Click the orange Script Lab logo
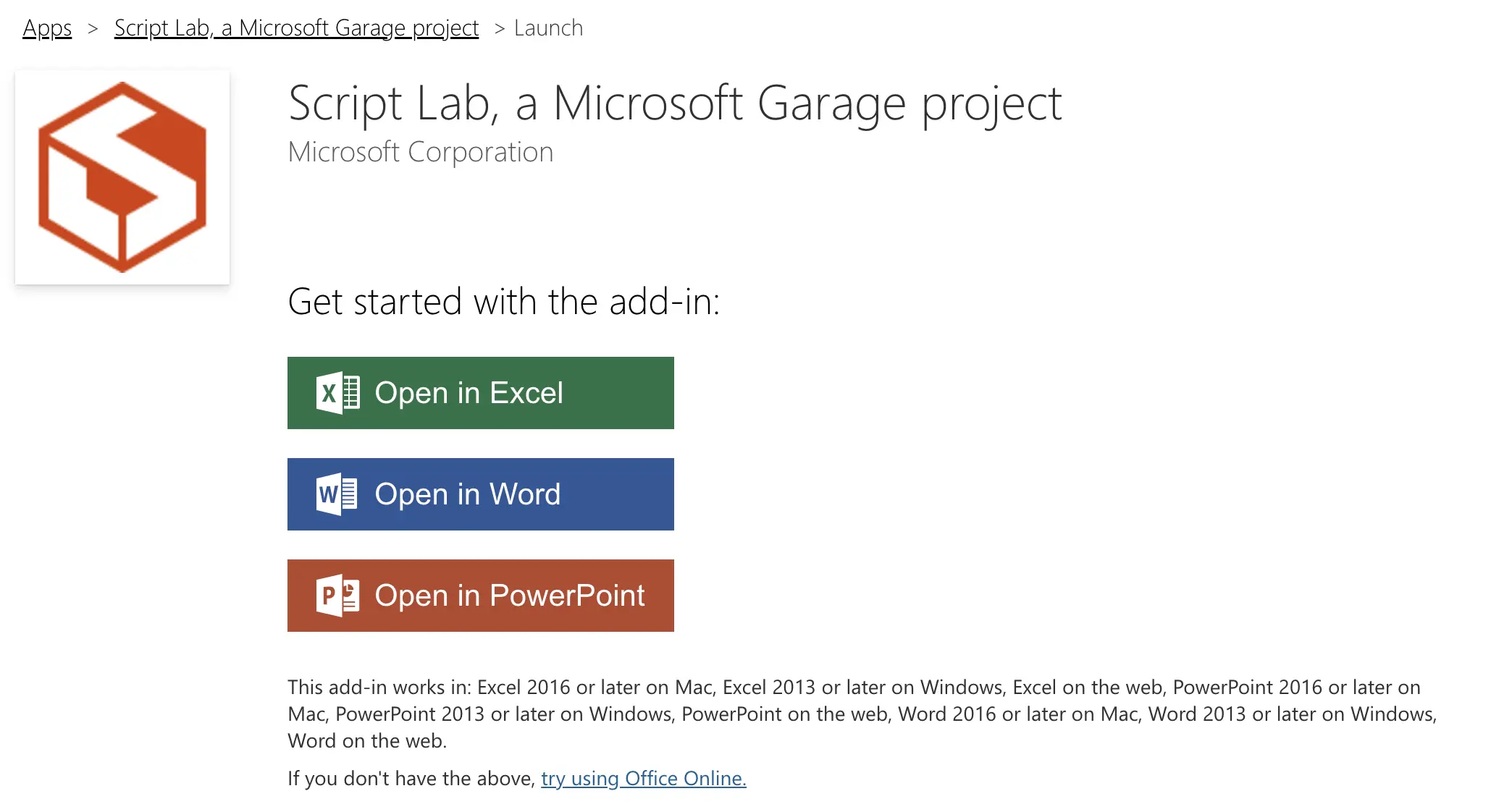 (122, 177)
